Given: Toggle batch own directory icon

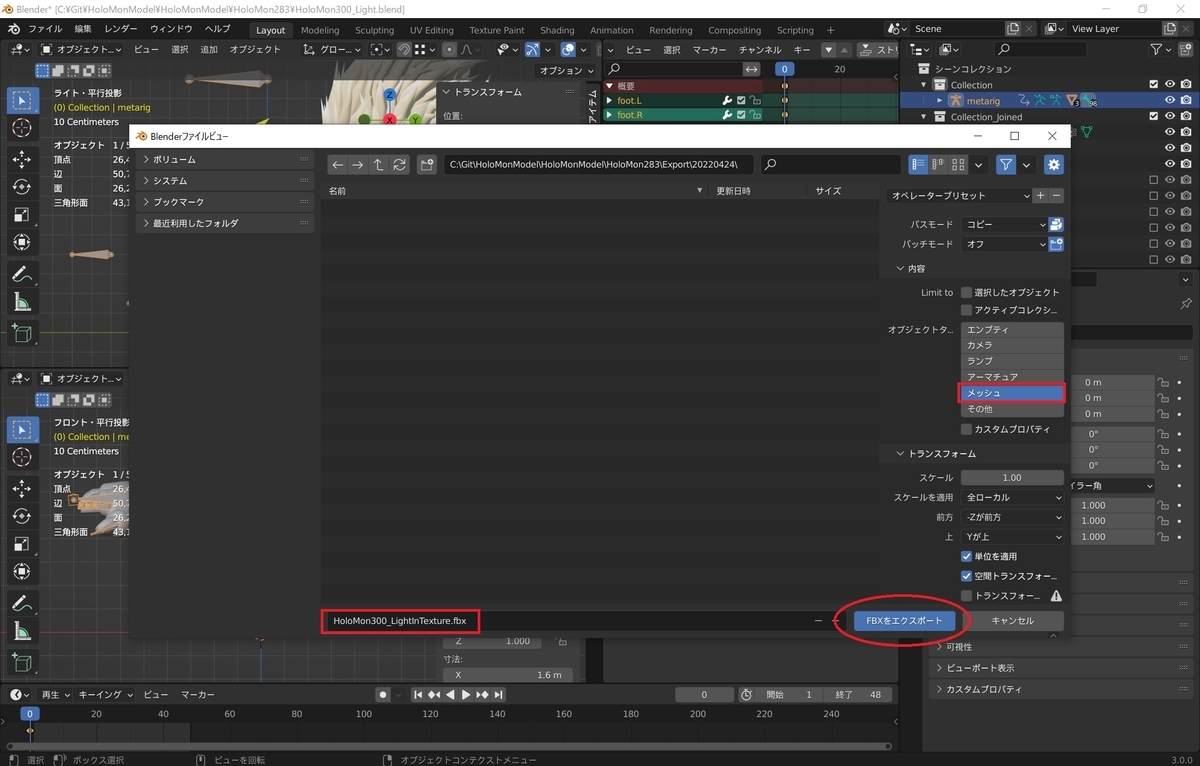Looking at the screenshot, I should (1056, 244).
